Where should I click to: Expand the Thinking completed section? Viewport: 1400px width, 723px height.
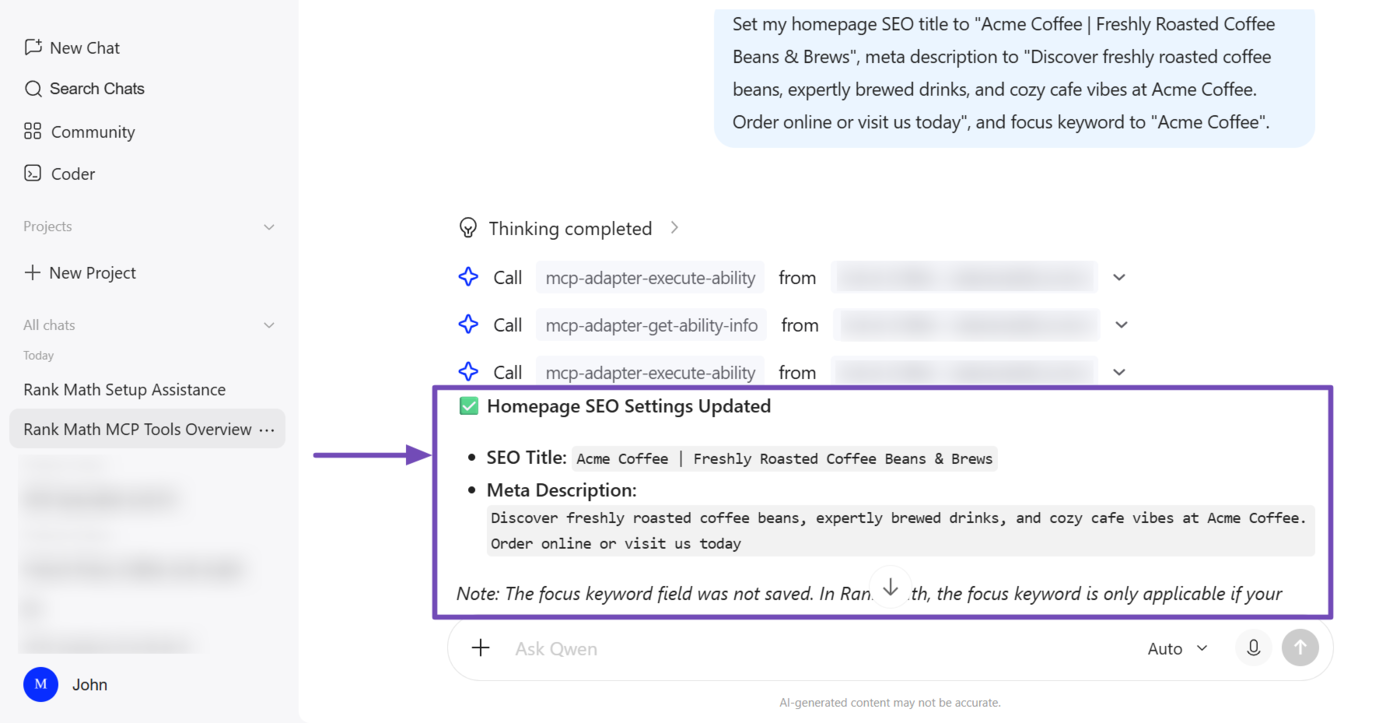coord(675,228)
